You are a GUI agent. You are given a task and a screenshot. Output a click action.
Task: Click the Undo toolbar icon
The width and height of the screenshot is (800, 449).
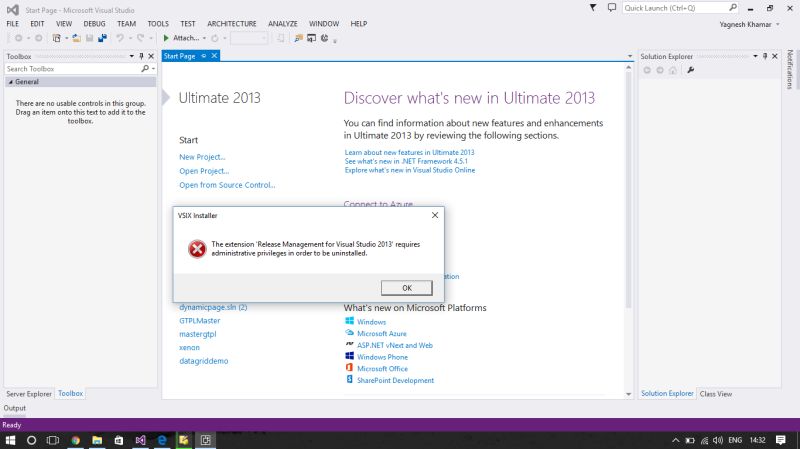coord(120,38)
